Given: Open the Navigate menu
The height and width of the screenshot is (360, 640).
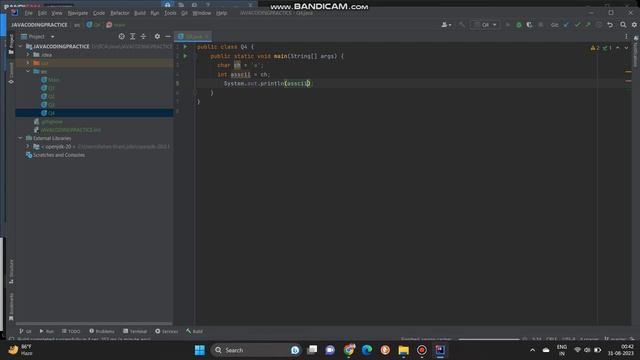Looking at the screenshot, I should 78,13.
